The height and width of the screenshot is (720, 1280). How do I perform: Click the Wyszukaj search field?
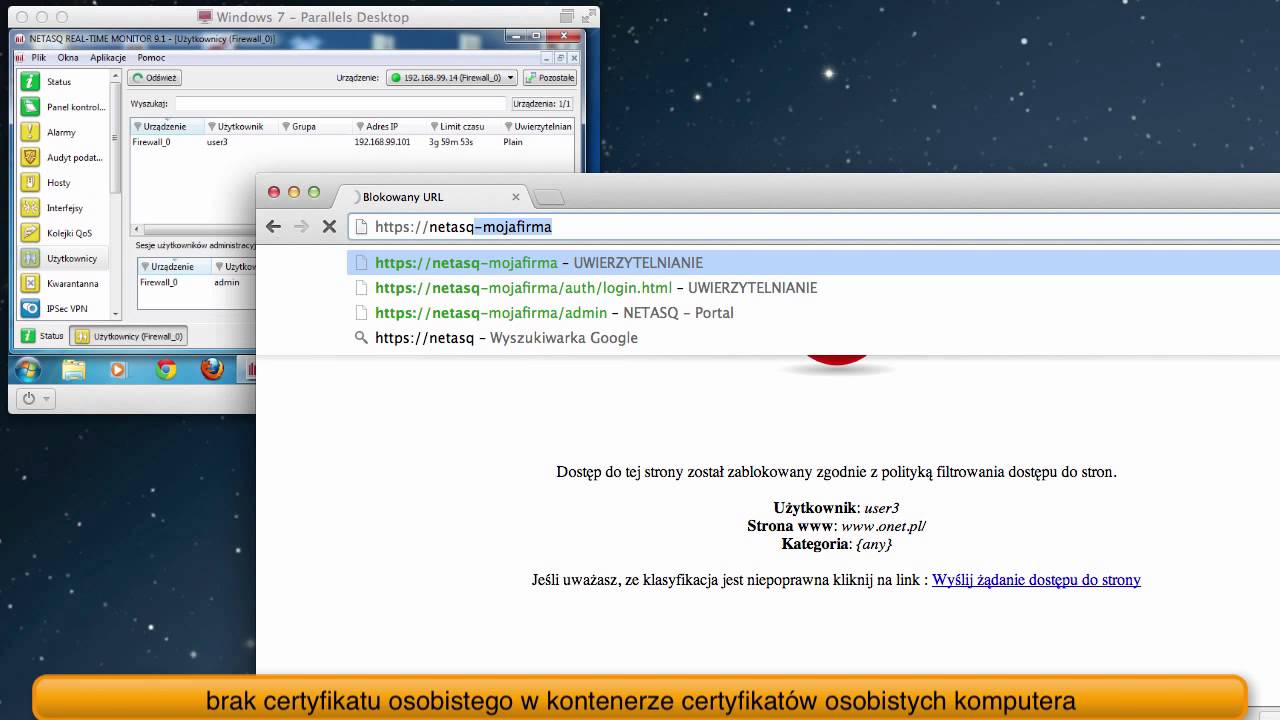click(341, 104)
